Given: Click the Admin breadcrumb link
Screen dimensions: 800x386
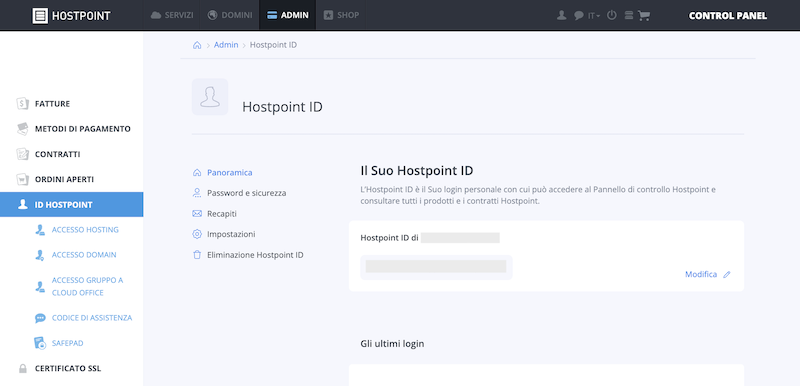Looking at the screenshot, I should (226, 45).
